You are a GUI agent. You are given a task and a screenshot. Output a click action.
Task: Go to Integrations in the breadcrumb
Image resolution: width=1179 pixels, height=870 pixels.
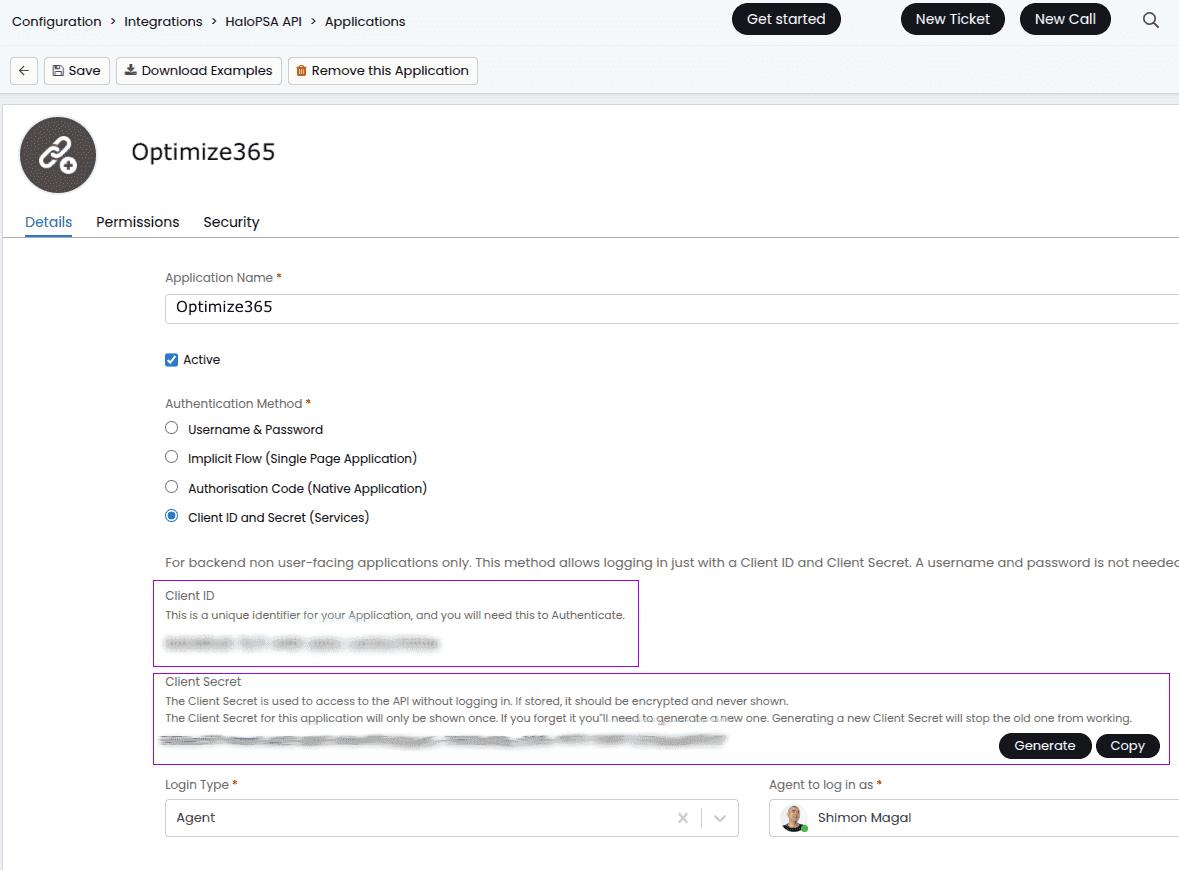pyautogui.click(x=163, y=22)
